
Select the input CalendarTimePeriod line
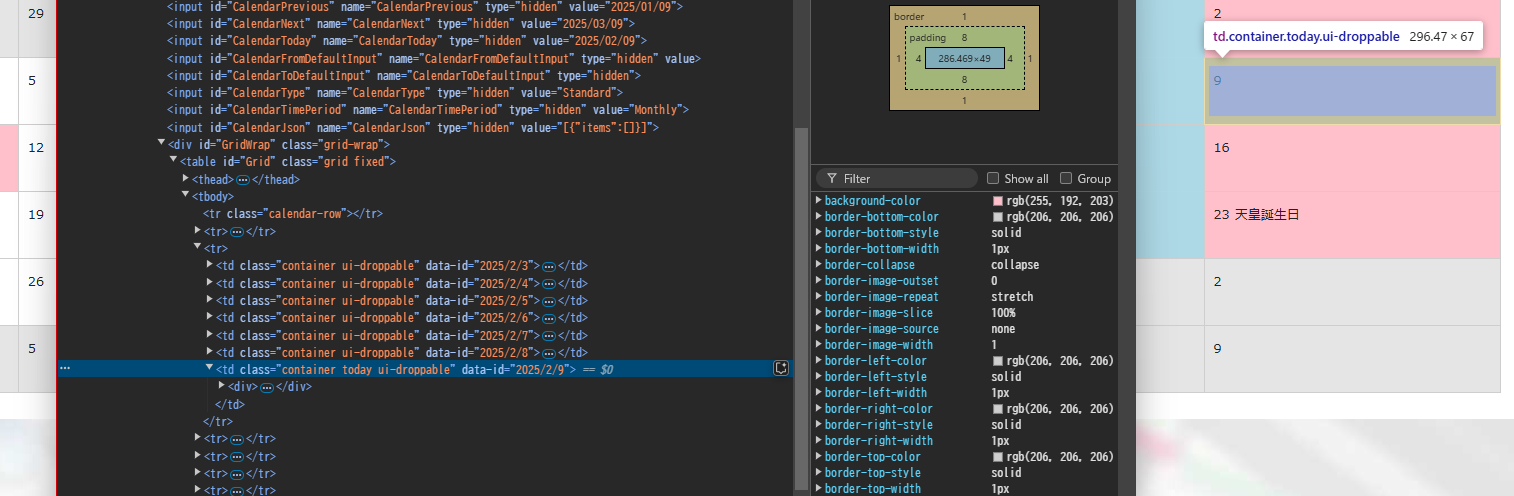[x=428, y=109]
